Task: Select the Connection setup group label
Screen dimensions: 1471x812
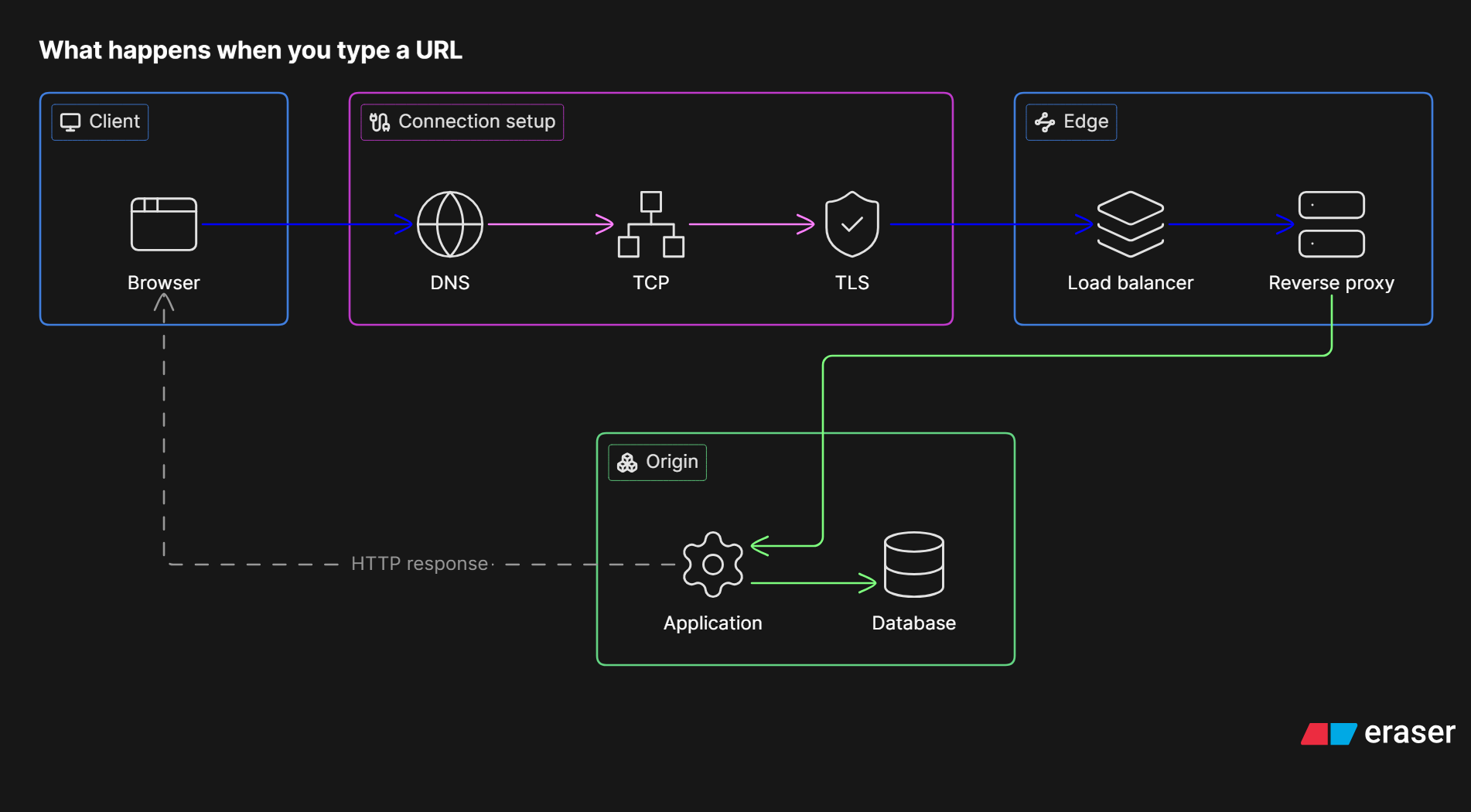Action: 462,122
